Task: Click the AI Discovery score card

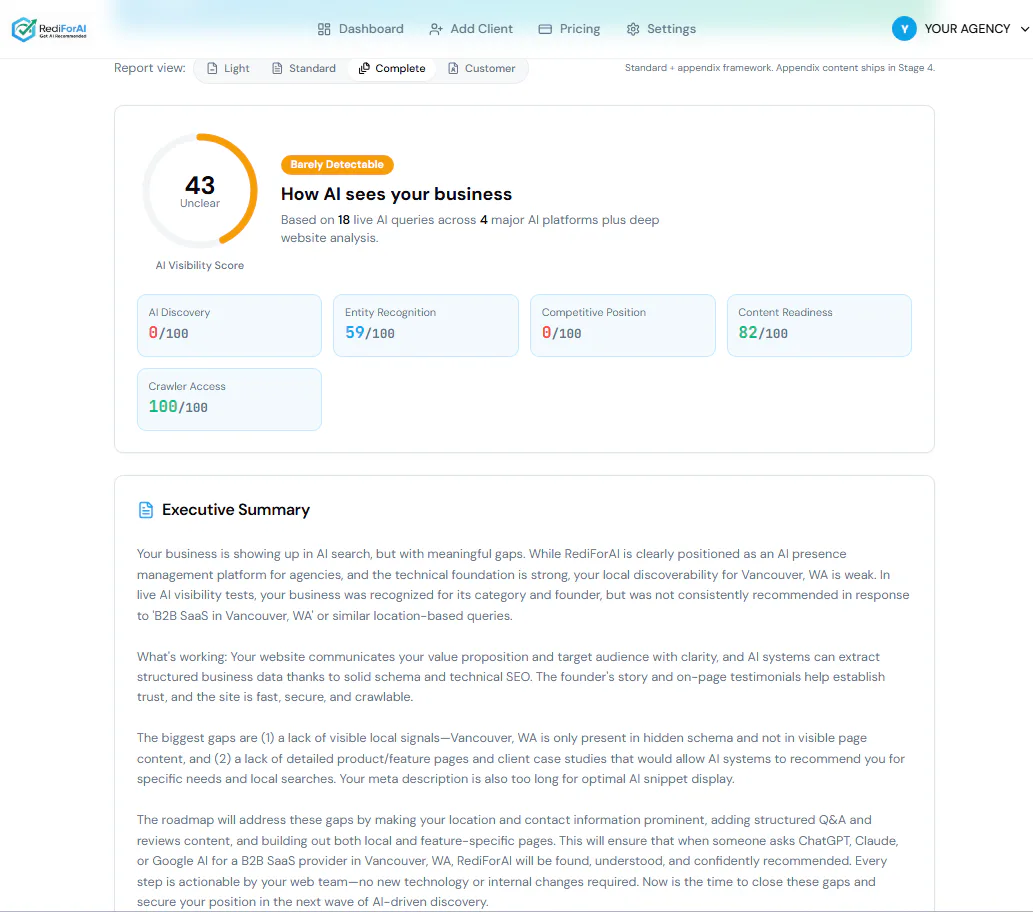Action: click(x=229, y=326)
